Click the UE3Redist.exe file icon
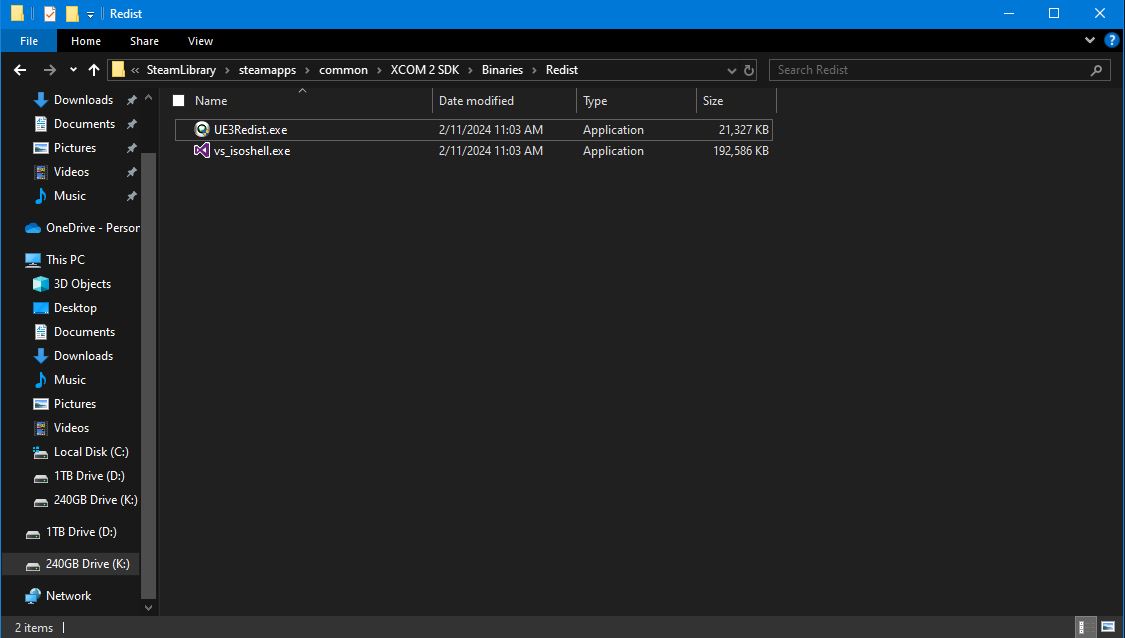The width and height of the screenshot is (1125, 638). tap(202, 130)
